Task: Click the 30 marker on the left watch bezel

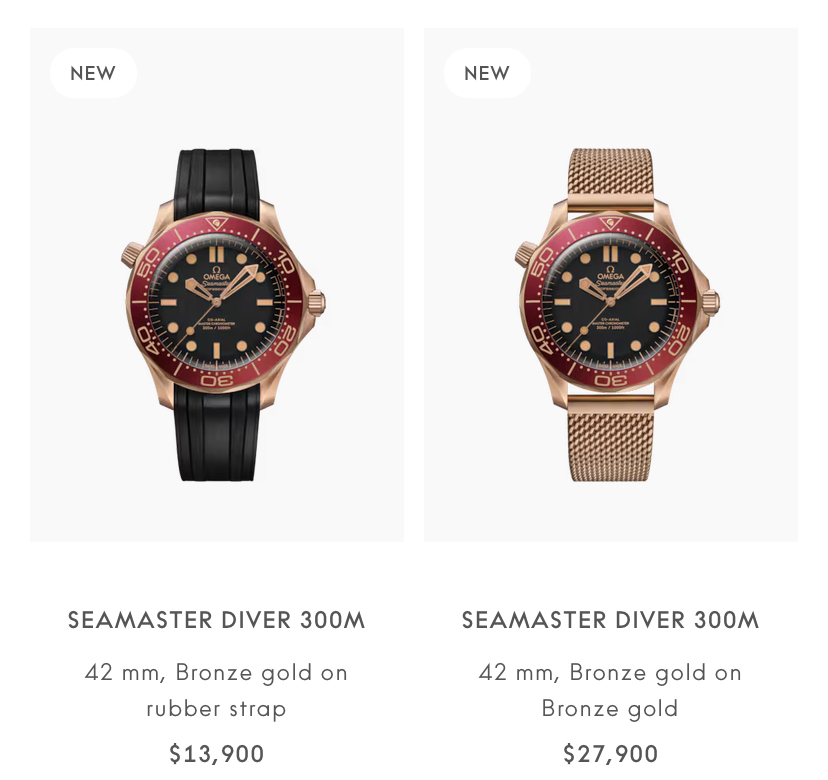Action: click(x=217, y=380)
